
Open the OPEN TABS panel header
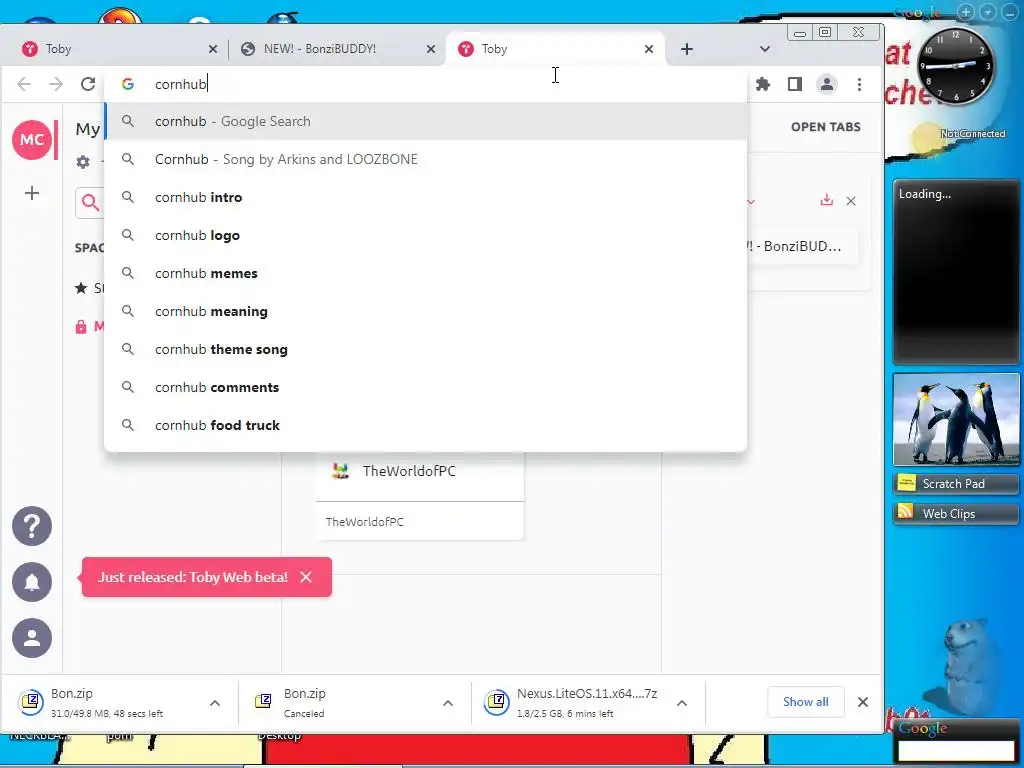[x=825, y=127]
